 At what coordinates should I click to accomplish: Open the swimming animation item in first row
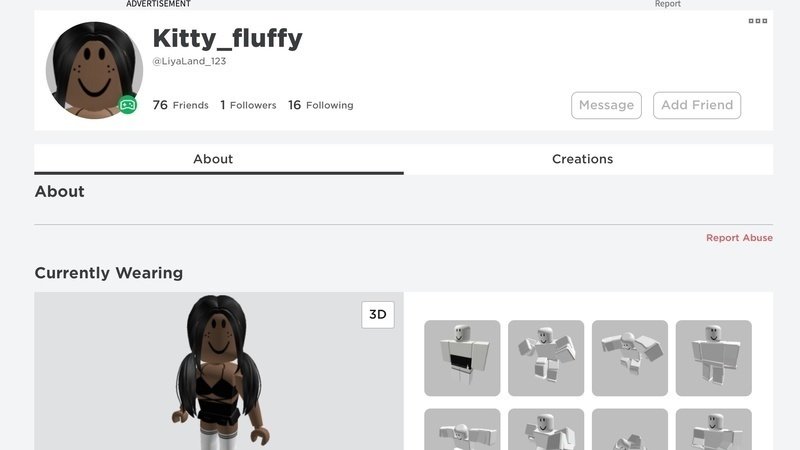(x=630, y=358)
